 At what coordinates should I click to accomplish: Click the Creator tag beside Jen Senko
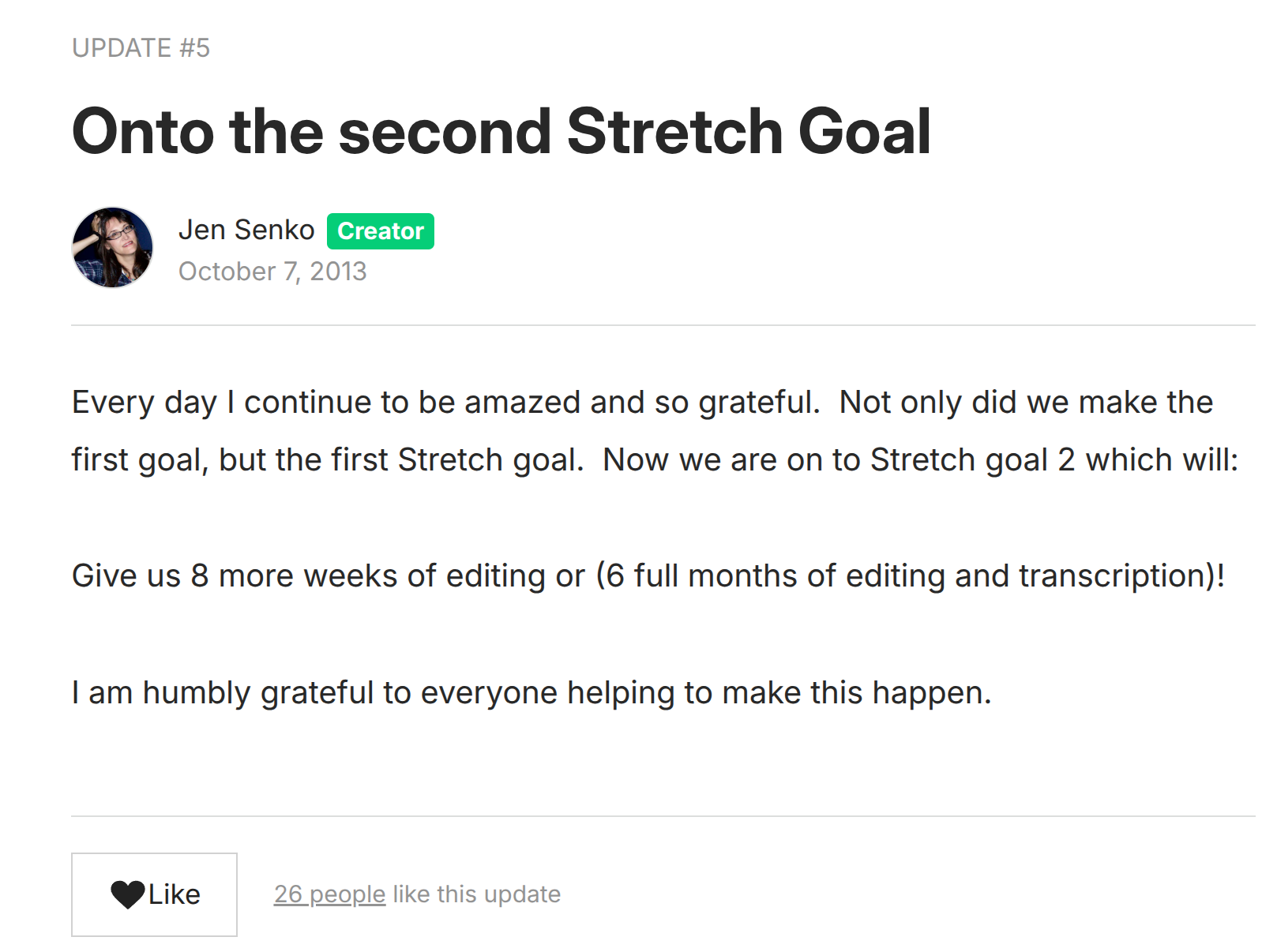click(381, 231)
